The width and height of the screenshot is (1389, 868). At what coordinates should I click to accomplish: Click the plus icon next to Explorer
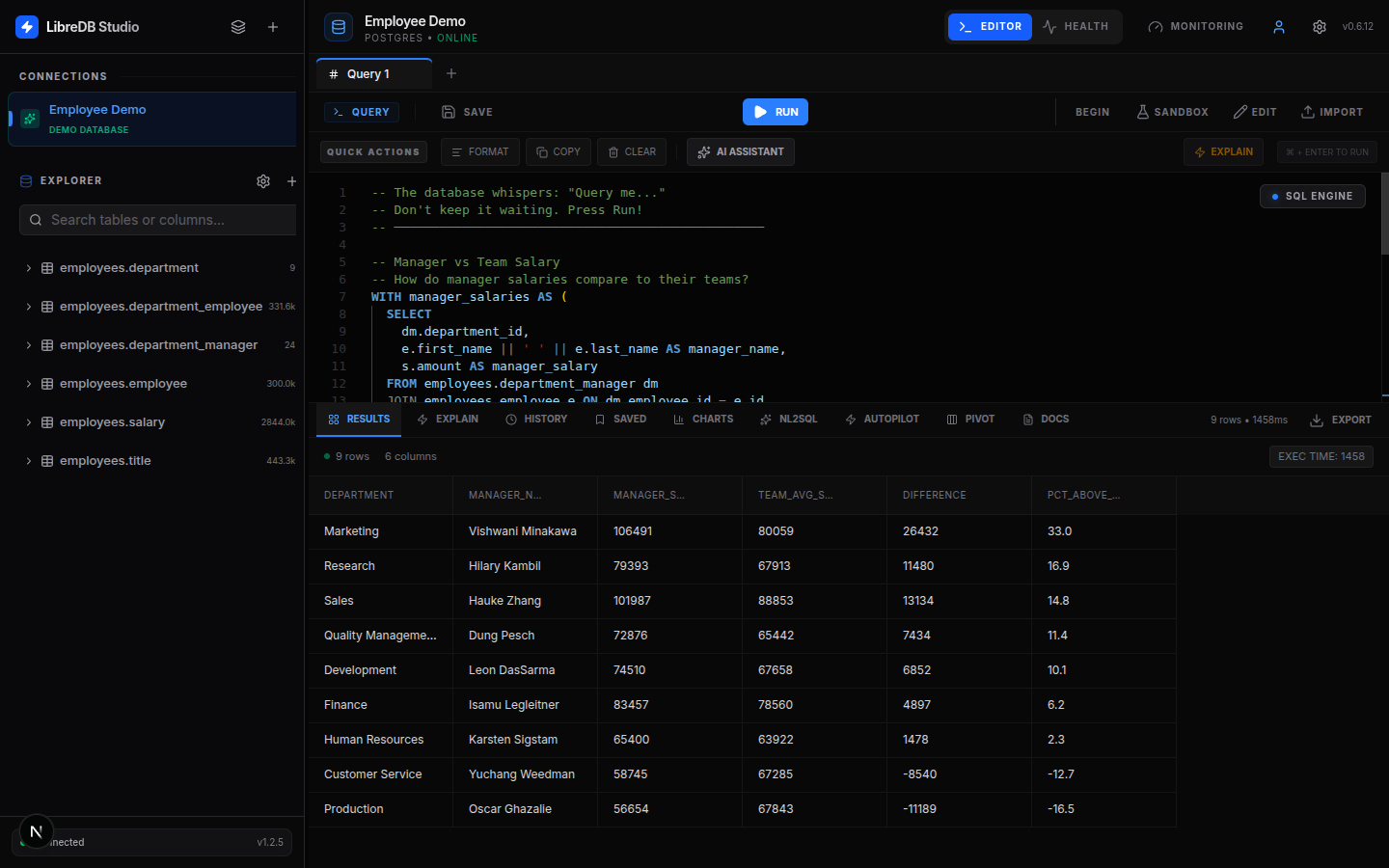(291, 181)
